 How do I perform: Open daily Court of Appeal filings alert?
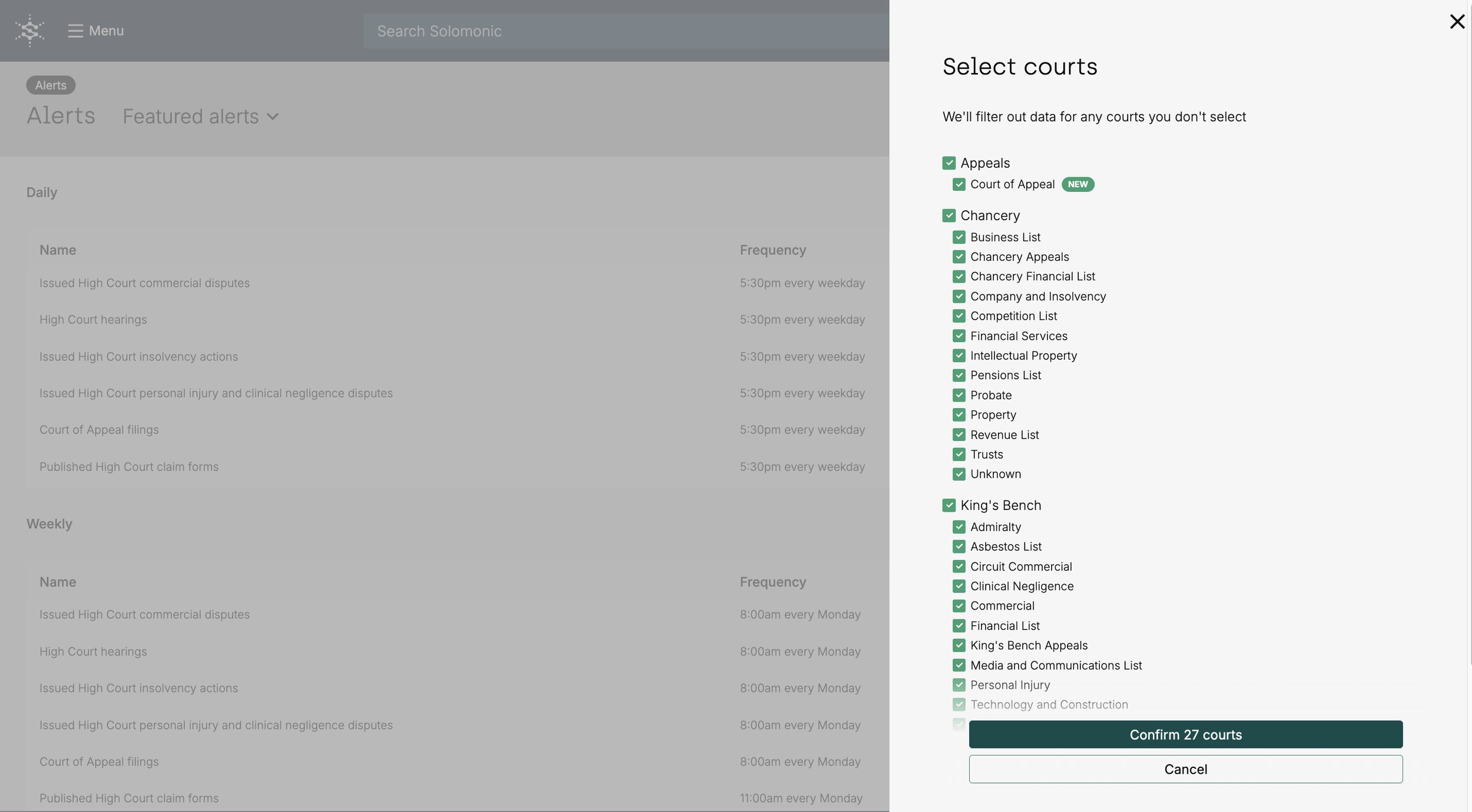(x=99, y=430)
